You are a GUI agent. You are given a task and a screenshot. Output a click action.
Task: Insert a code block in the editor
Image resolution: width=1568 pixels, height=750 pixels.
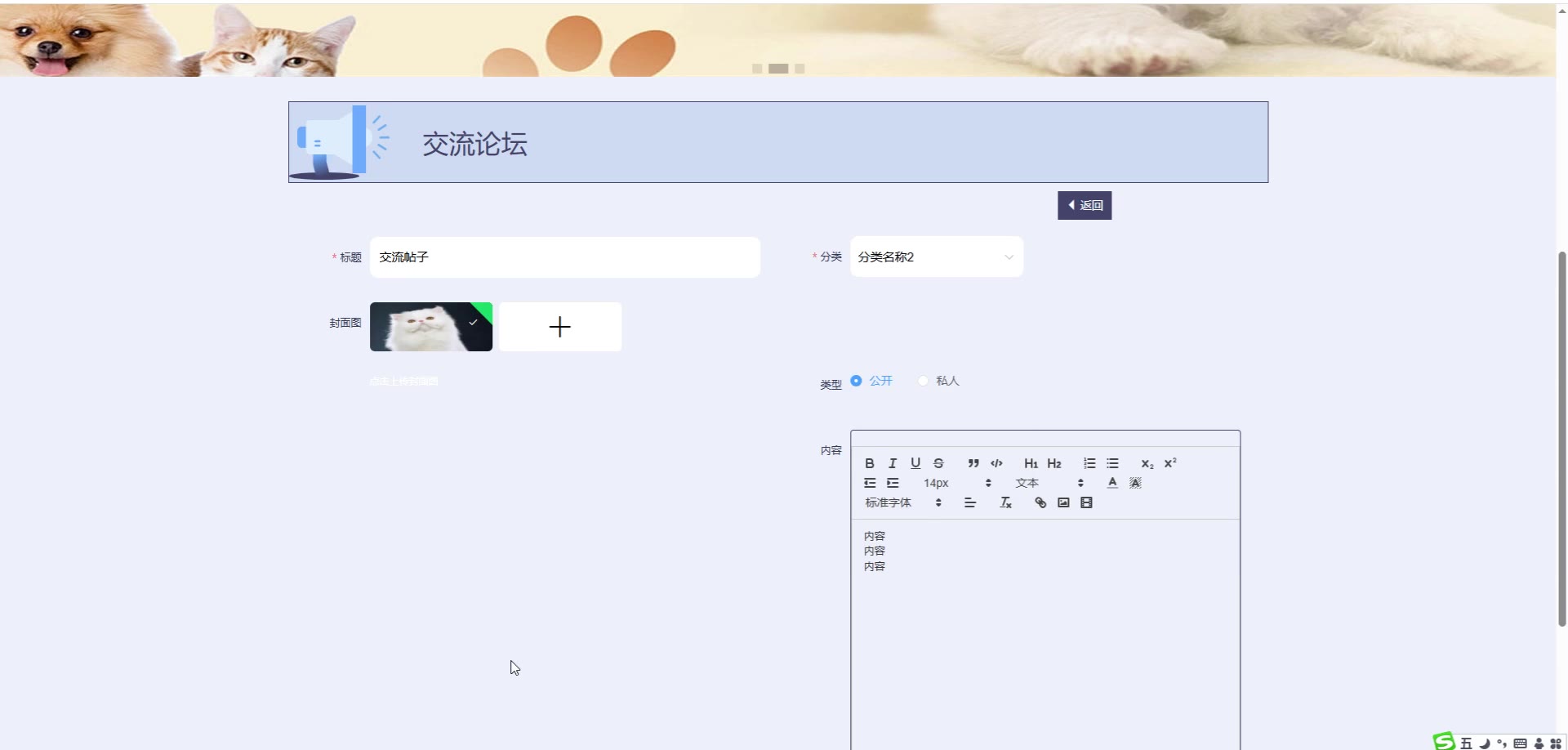[x=996, y=463]
